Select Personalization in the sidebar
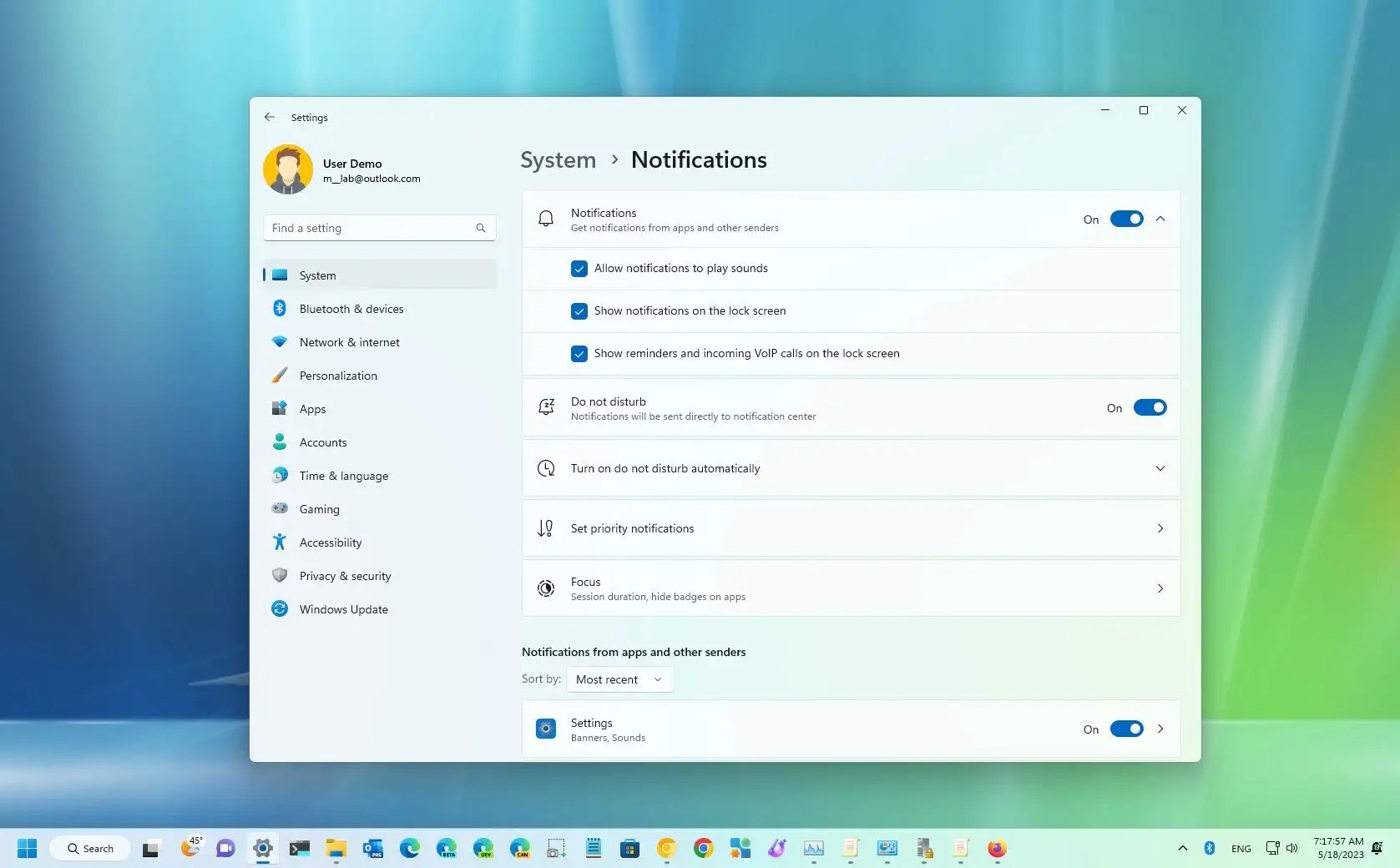1400x868 pixels. [337, 375]
